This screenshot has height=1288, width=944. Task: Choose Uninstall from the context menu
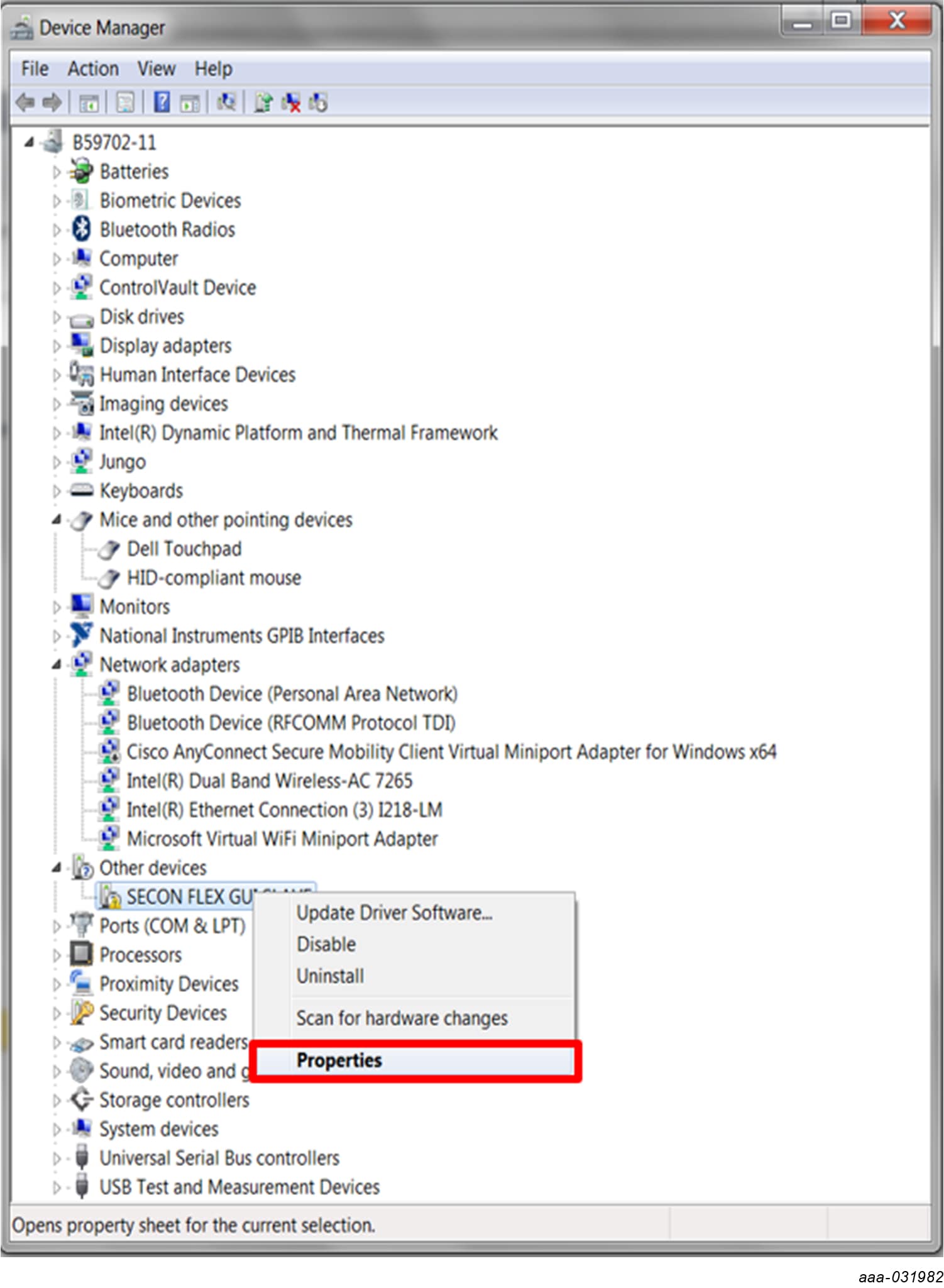[x=330, y=976]
